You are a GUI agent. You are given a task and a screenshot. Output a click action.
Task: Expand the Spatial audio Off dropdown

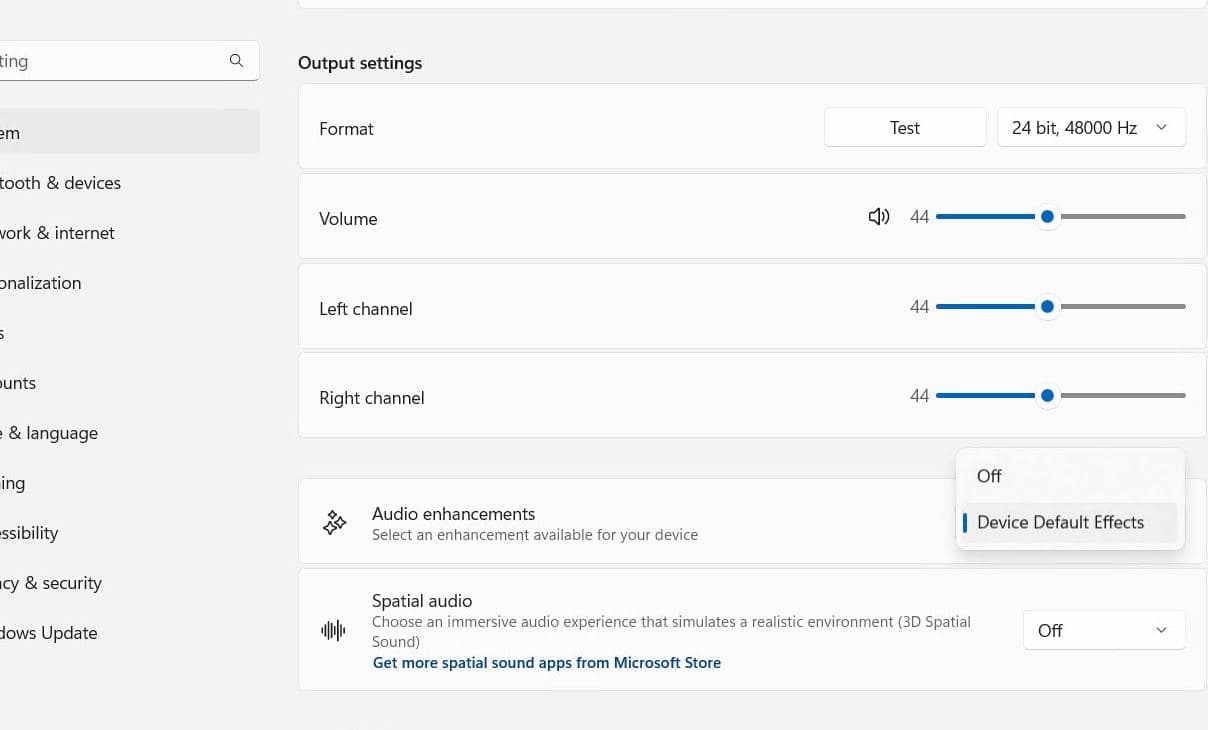1103,630
